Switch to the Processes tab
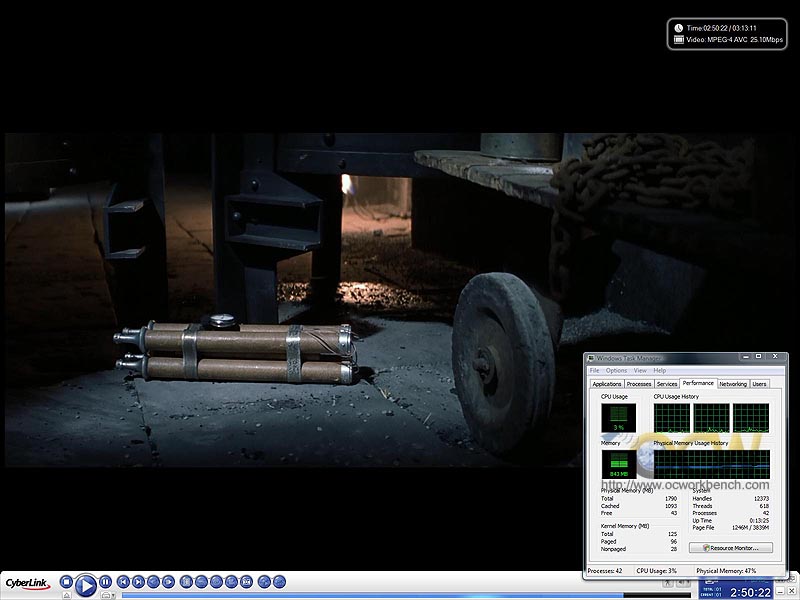The height and width of the screenshot is (600, 800). [639, 384]
